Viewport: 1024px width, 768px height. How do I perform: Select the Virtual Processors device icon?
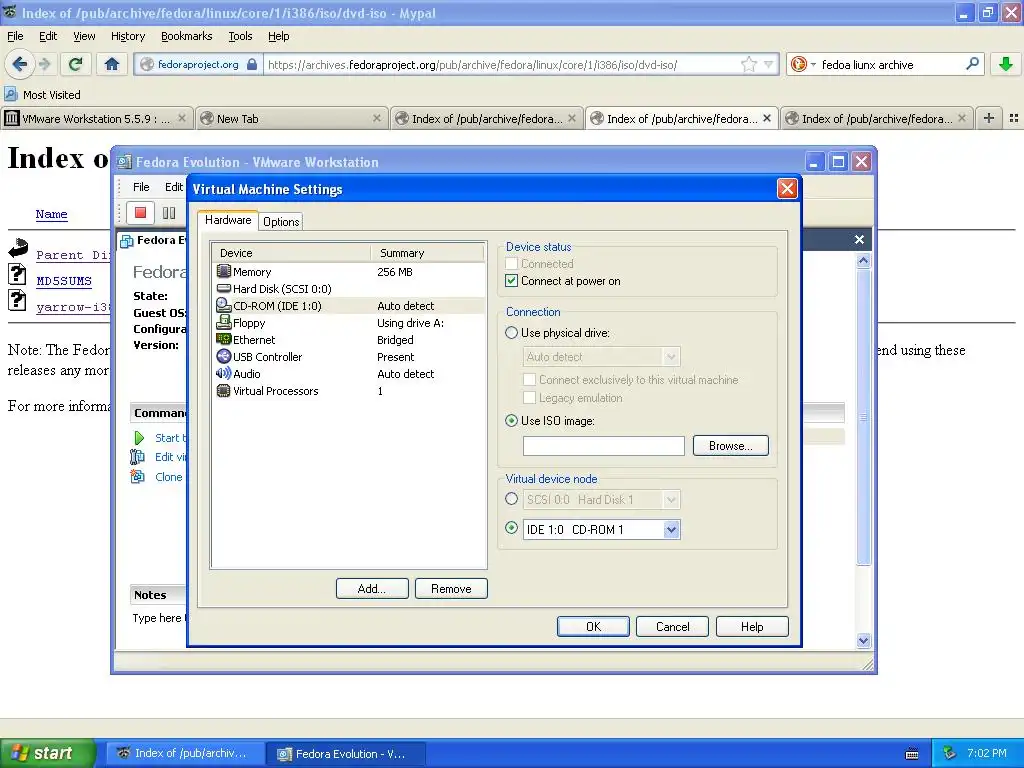[223, 391]
